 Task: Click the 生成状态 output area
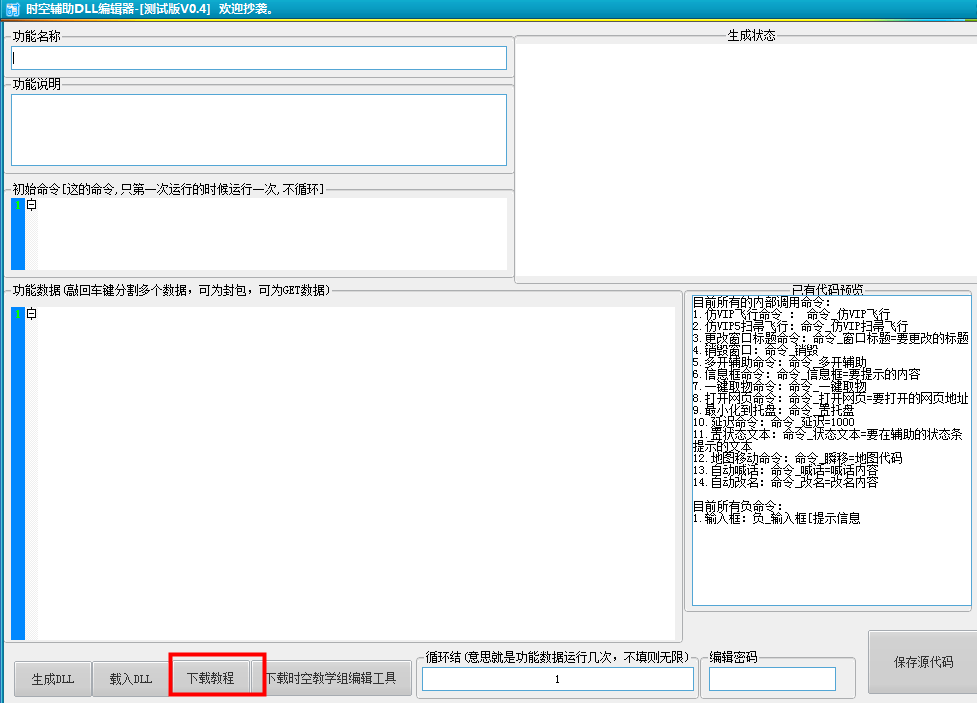point(746,160)
